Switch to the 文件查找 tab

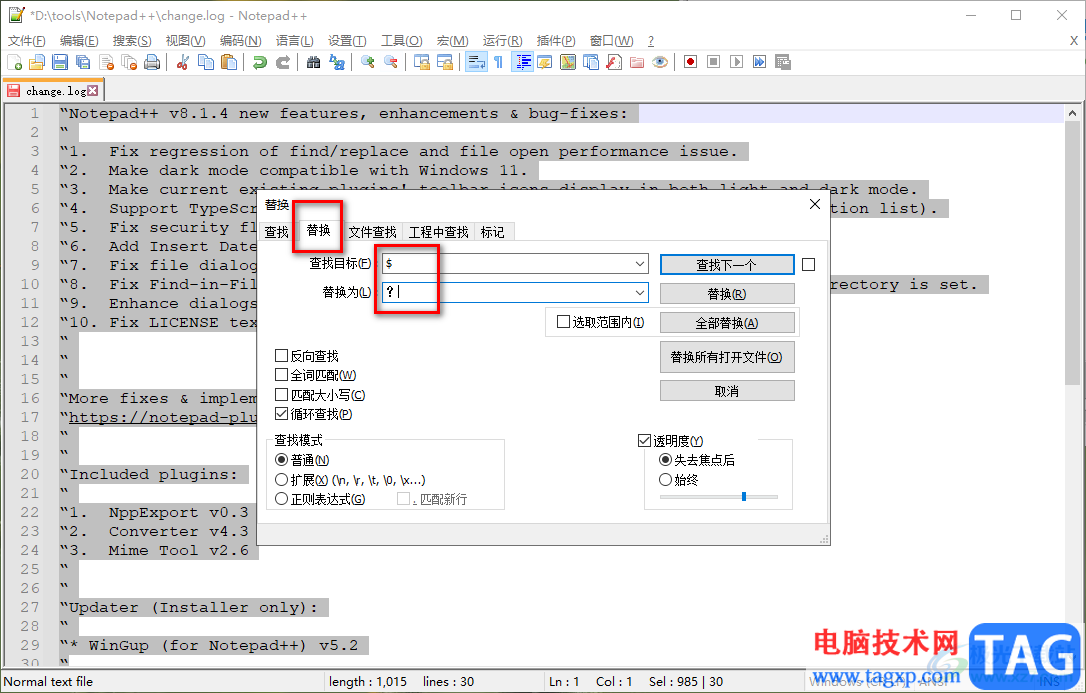click(x=373, y=232)
